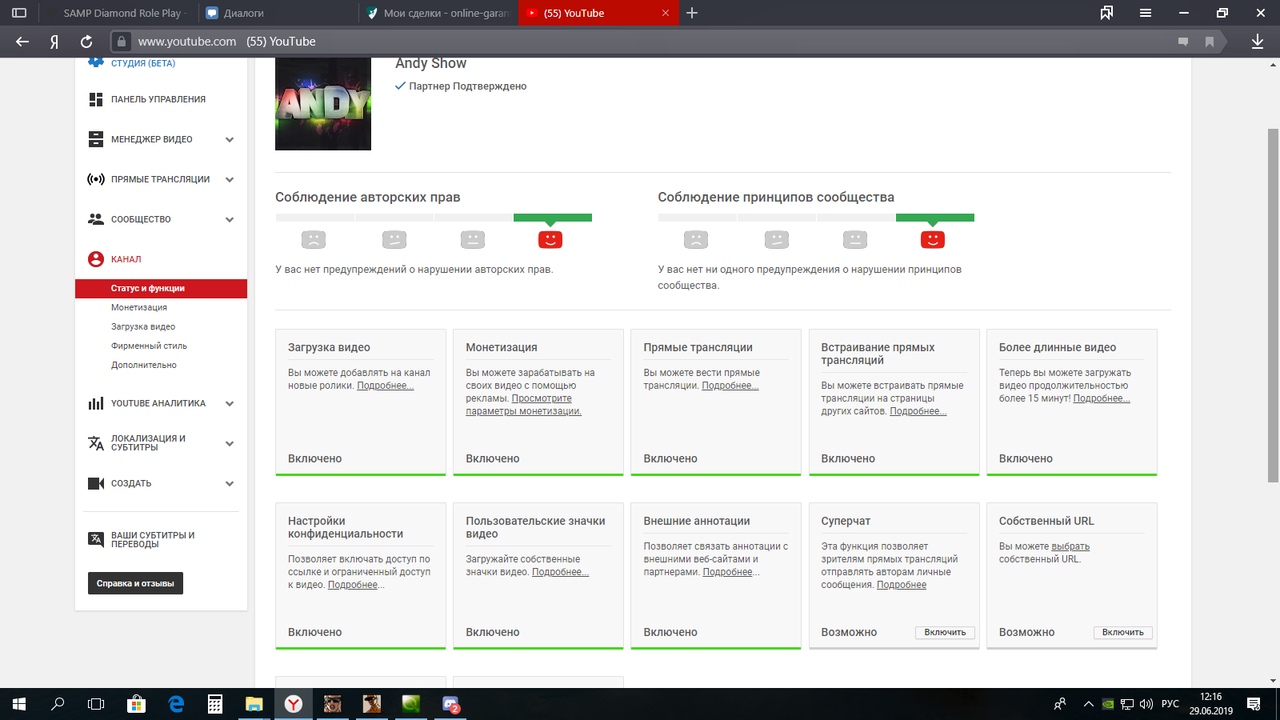This screenshot has width=1280, height=720.
Task: Click the Ваши субтитры и переводы icon
Action: [96, 540]
